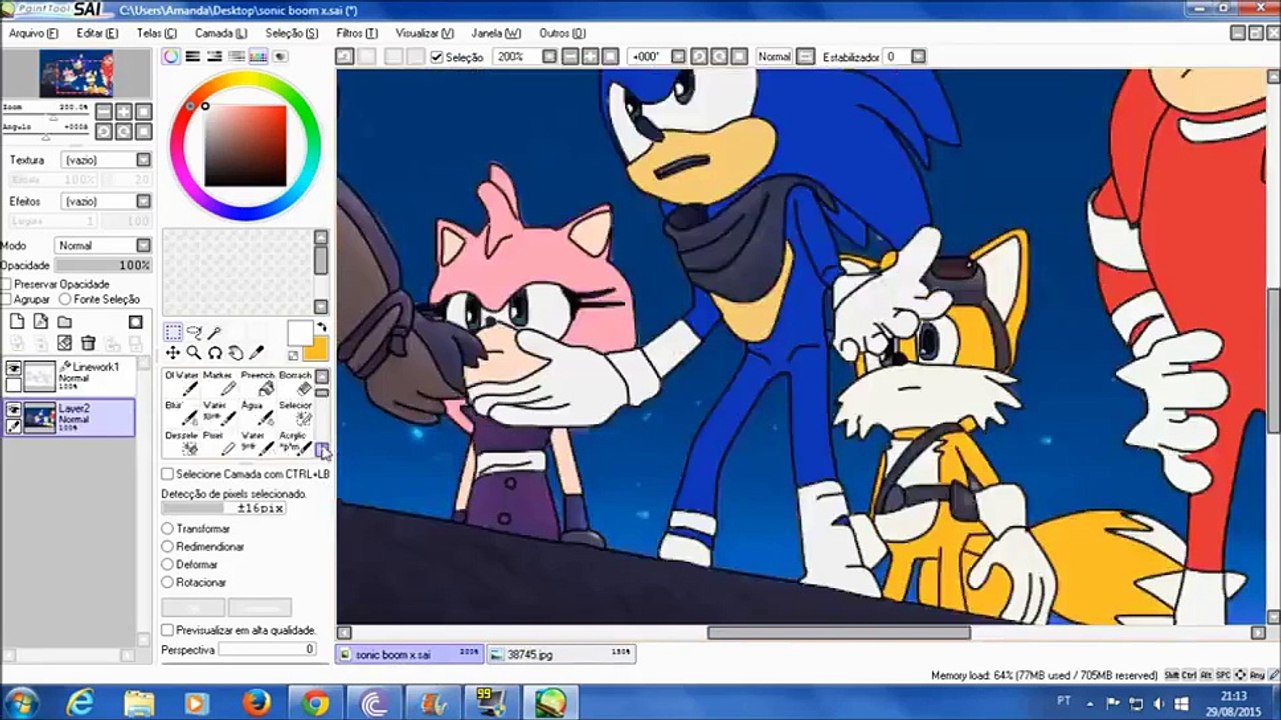Select the Magic Wand tool
Screen dimensions: 1281x720
pyautogui.click(x=214, y=333)
